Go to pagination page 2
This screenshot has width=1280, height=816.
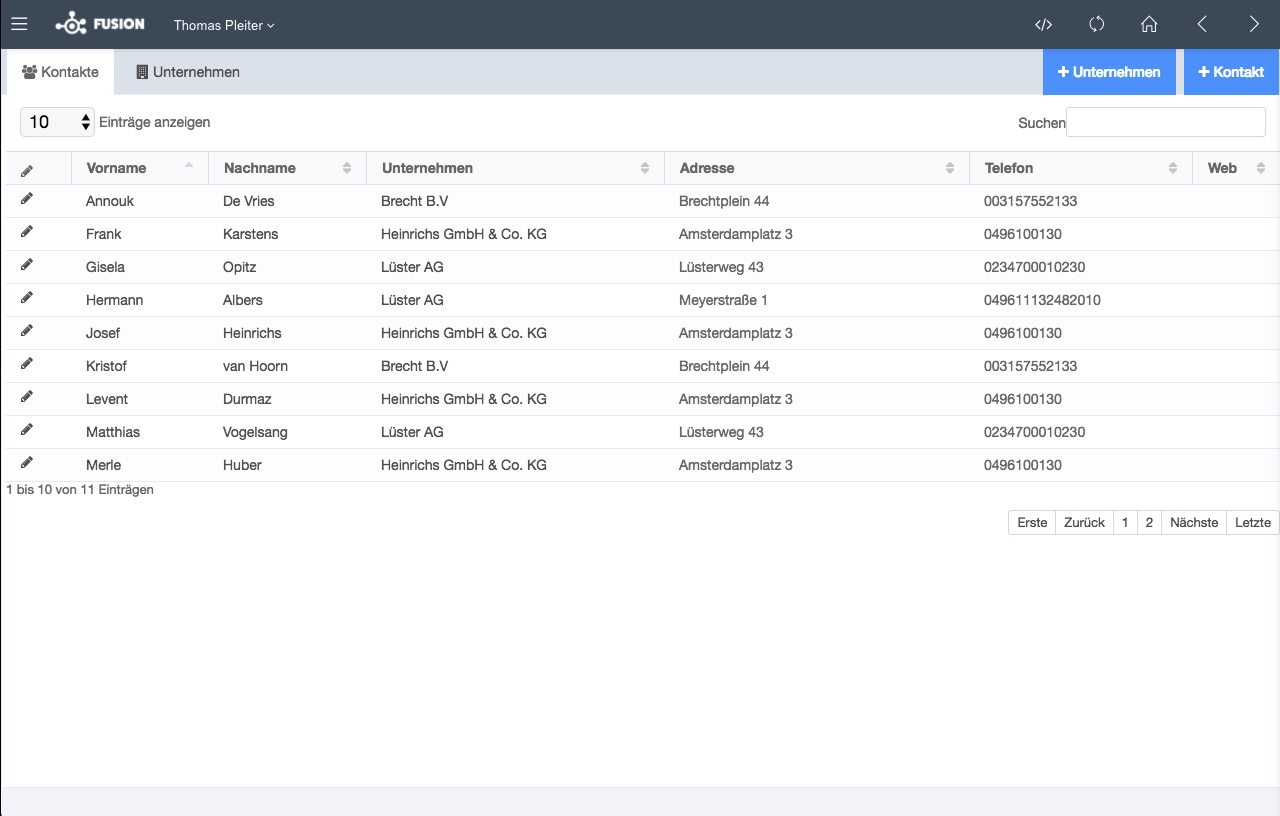coord(1149,522)
